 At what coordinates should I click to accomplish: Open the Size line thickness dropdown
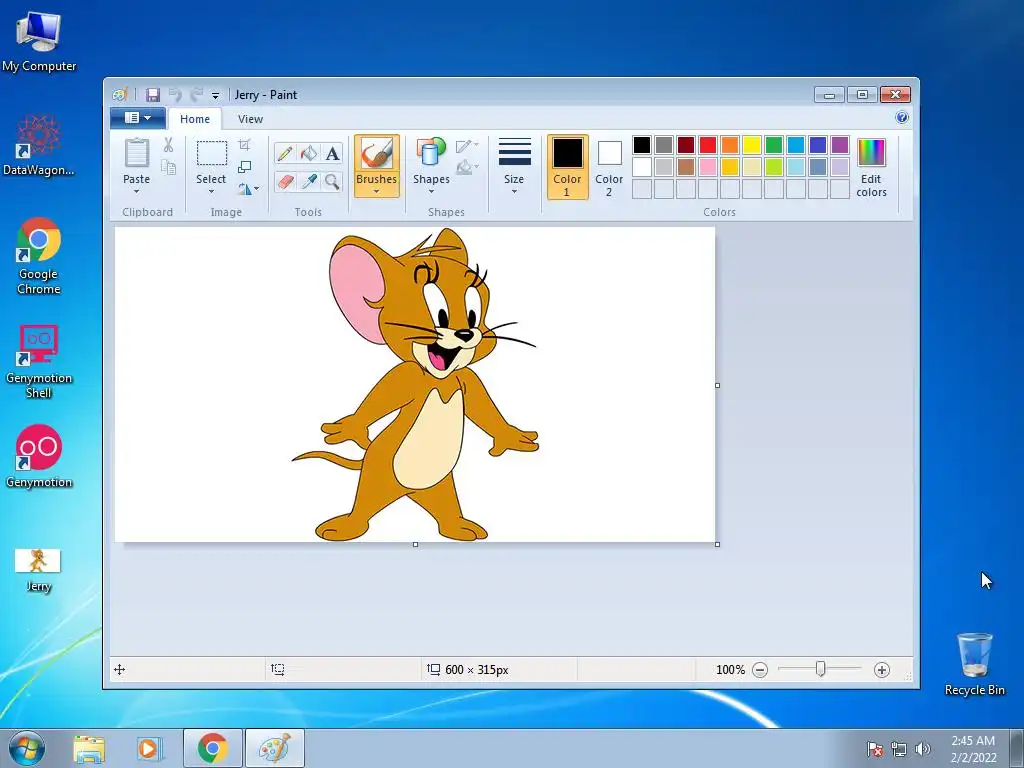(x=514, y=166)
